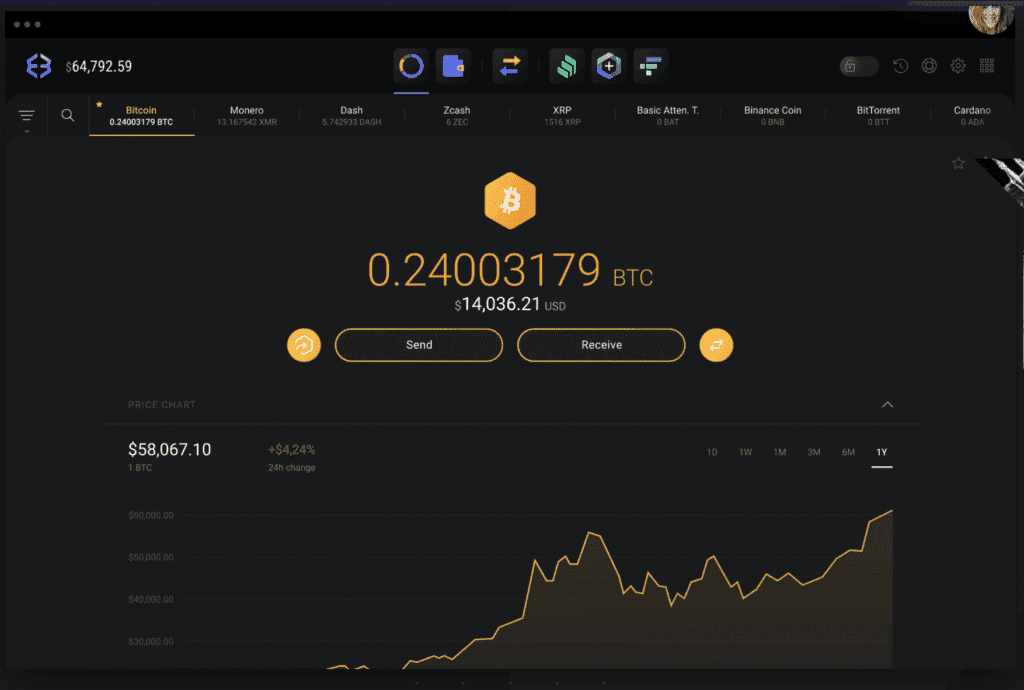1024x690 pixels.
Task: Open the asset sorting dropdown arrow
Action: [x=27, y=133]
